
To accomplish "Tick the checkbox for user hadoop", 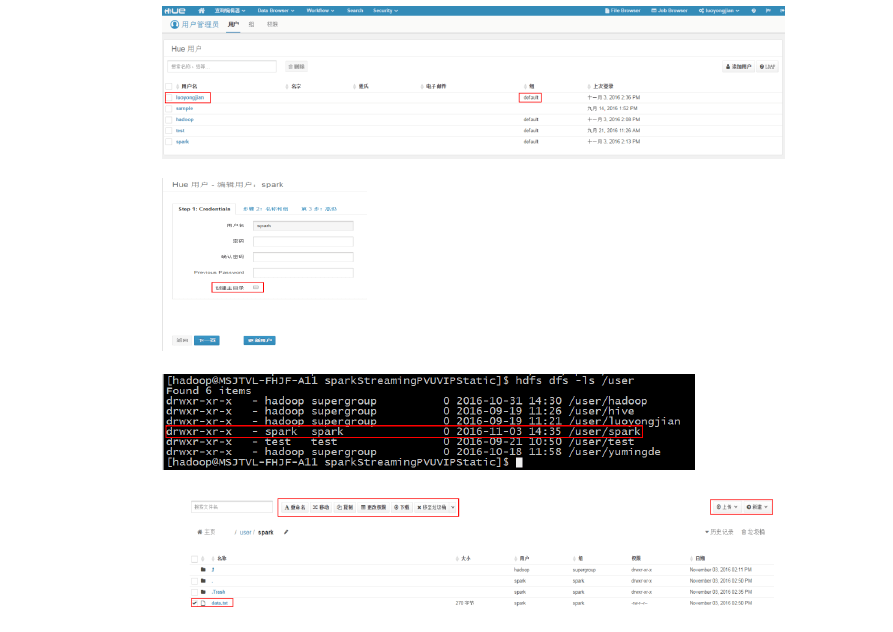I will coord(169,120).
